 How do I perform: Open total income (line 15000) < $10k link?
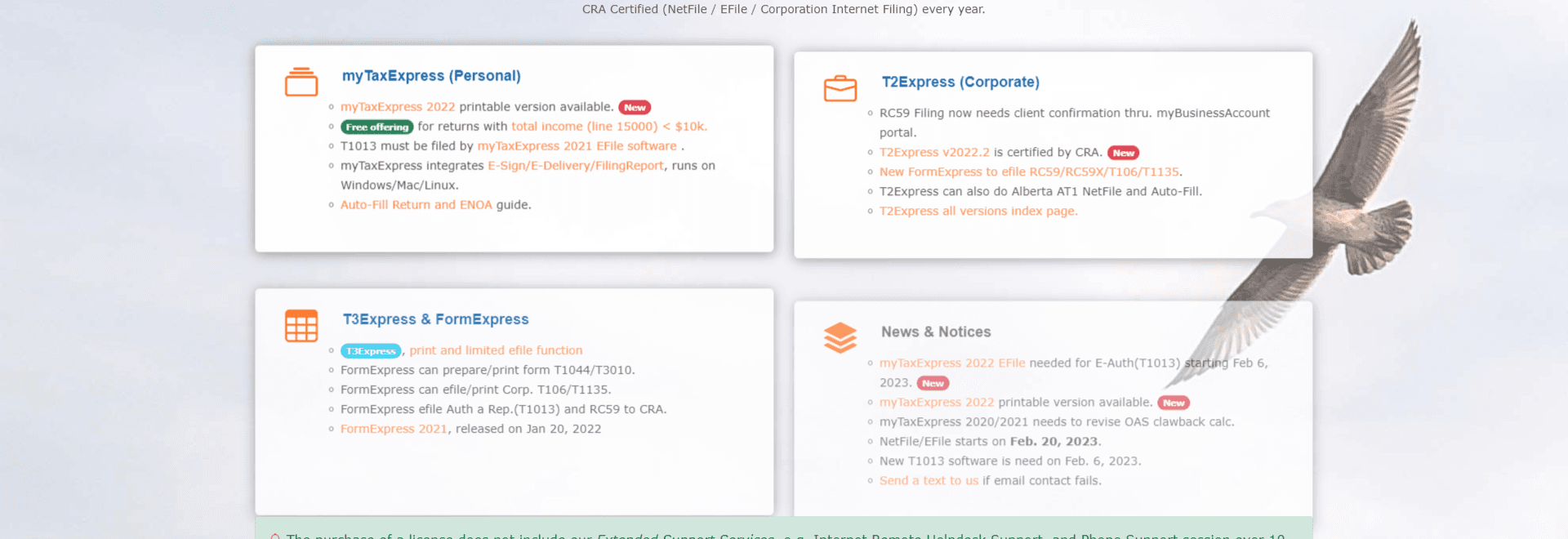tap(609, 127)
